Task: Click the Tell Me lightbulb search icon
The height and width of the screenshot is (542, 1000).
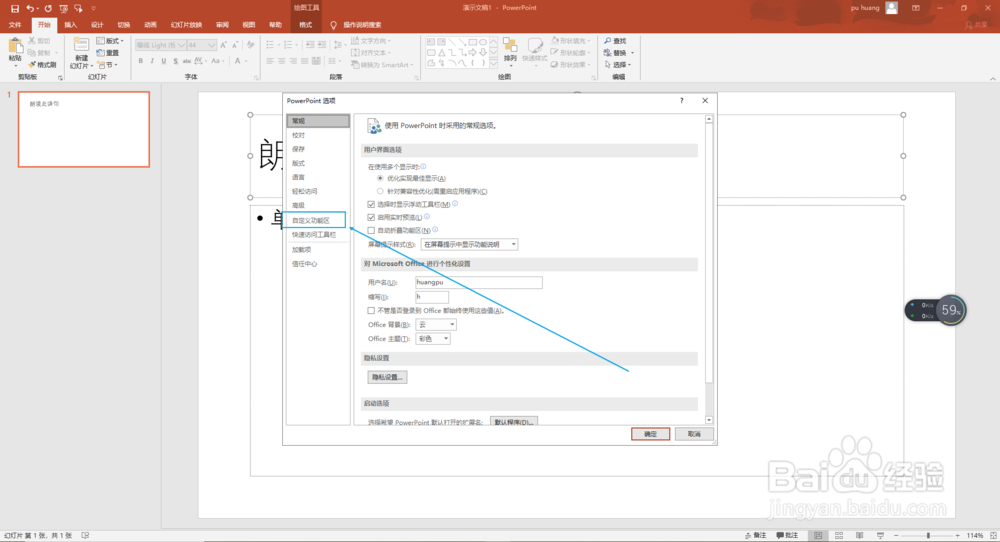Action: 333,25
